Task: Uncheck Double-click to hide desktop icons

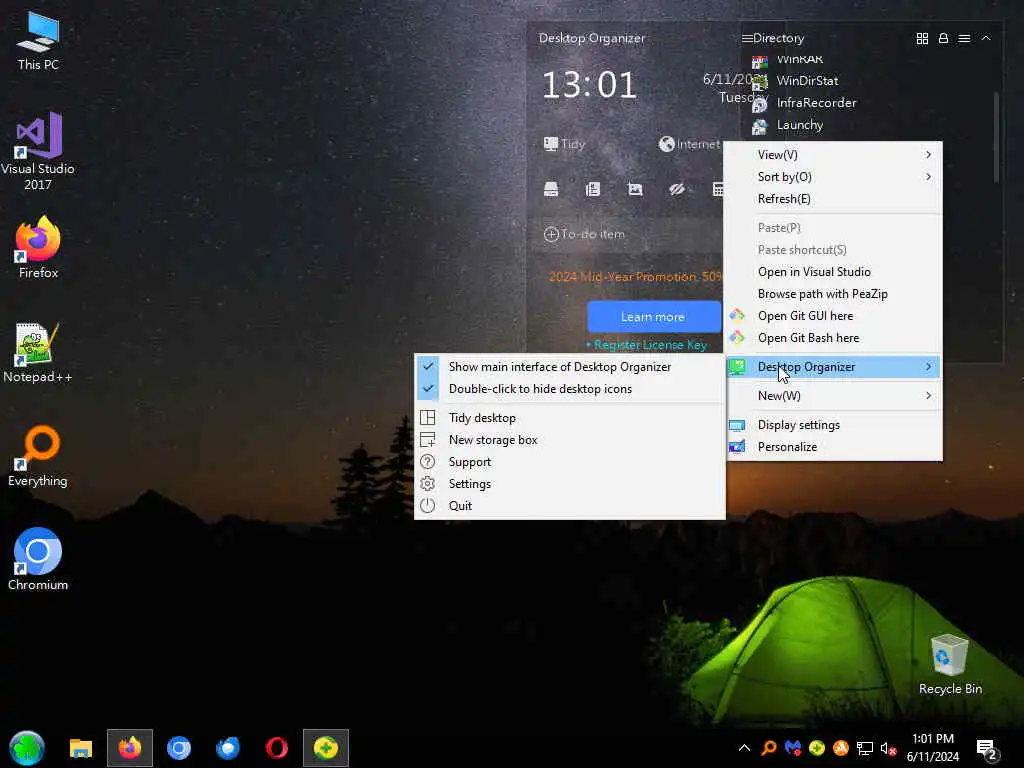Action: (x=569, y=389)
